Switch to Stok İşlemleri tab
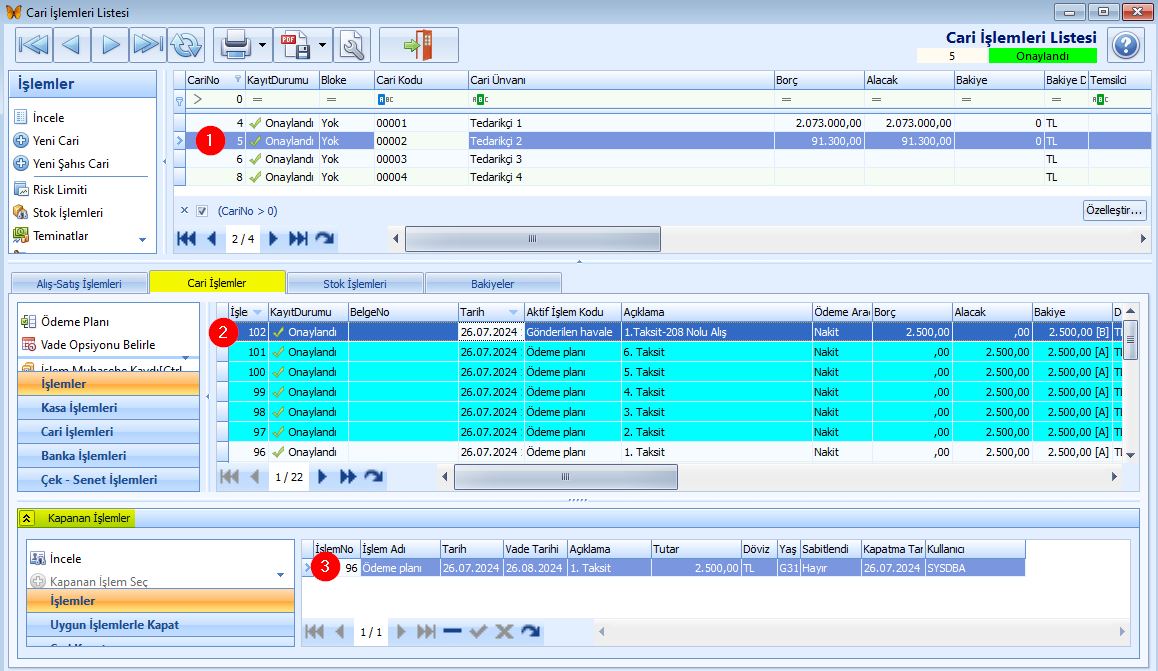This screenshot has height=671, width=1158. point(354,283)
